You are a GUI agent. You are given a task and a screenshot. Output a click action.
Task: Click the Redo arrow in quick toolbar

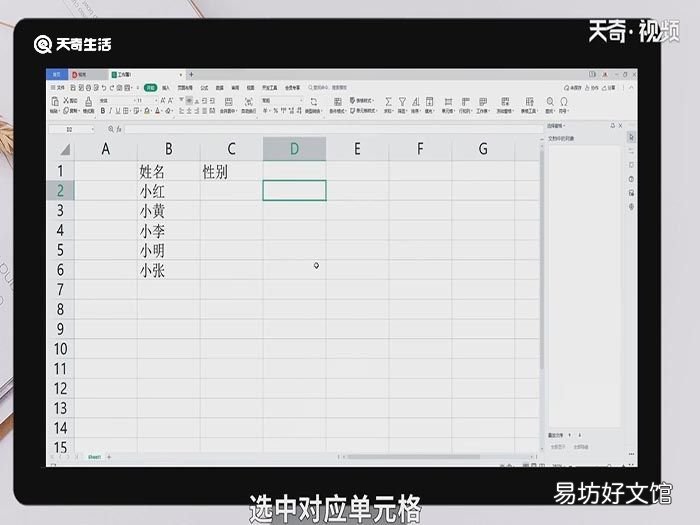(x=112, y=88)
